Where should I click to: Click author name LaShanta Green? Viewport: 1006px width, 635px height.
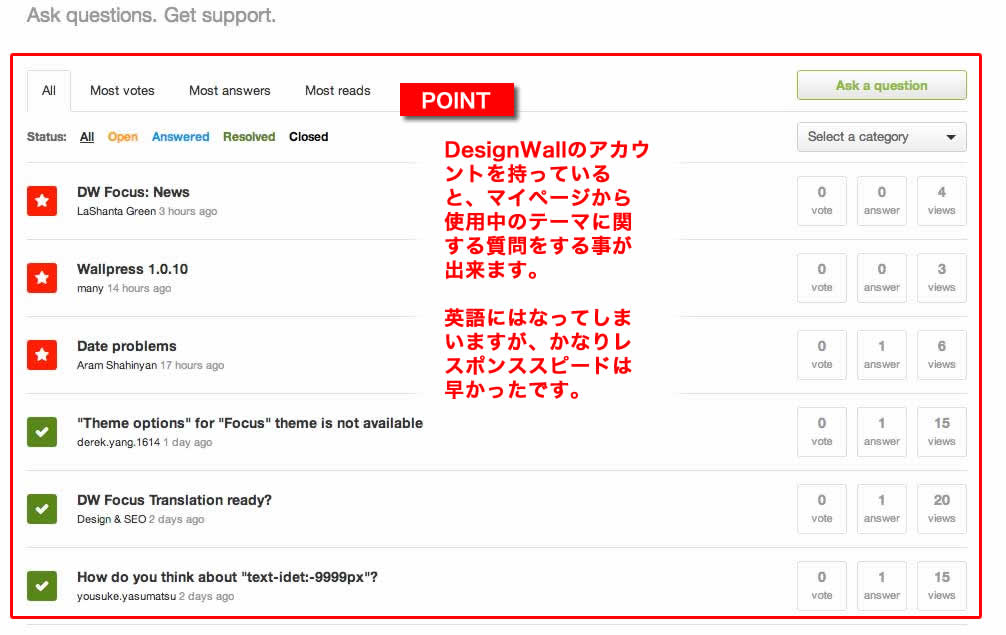click(116, 212)
